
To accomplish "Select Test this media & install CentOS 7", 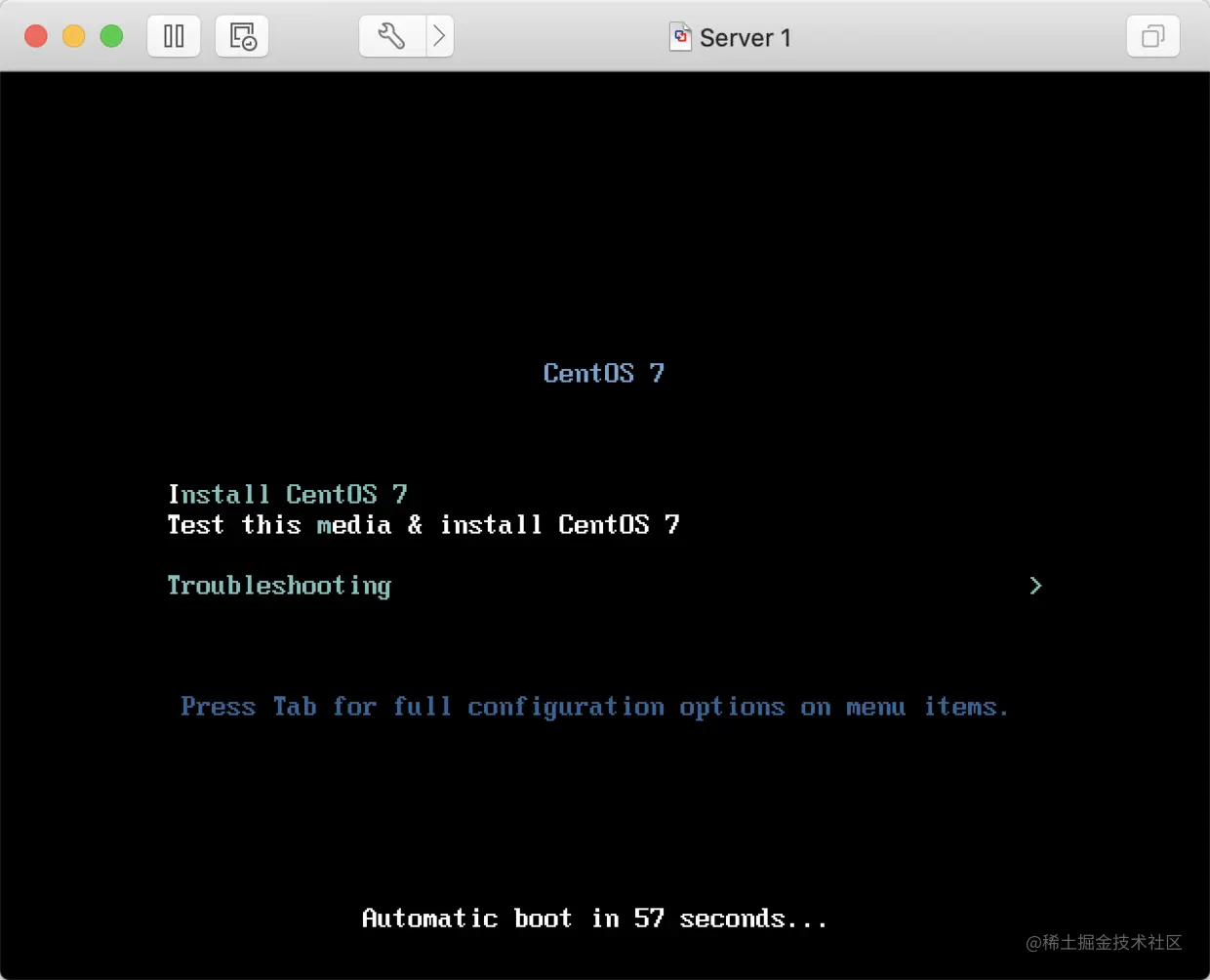I will pos(423,524).
